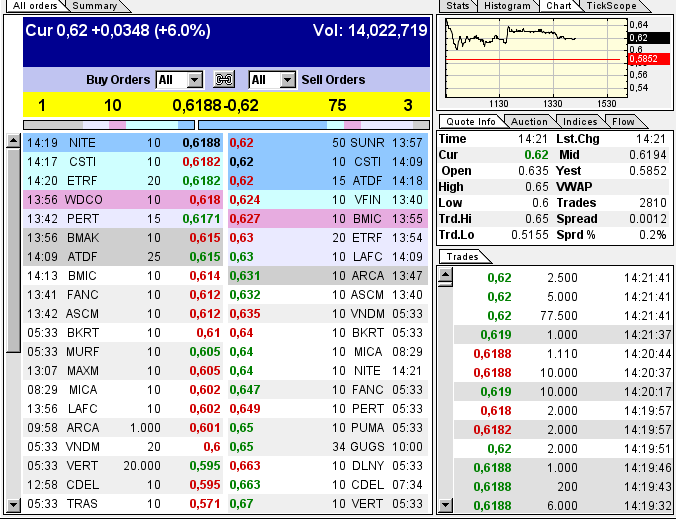696x519 pixels.
Task: Open the Chart tab
Action: point(558,6)
